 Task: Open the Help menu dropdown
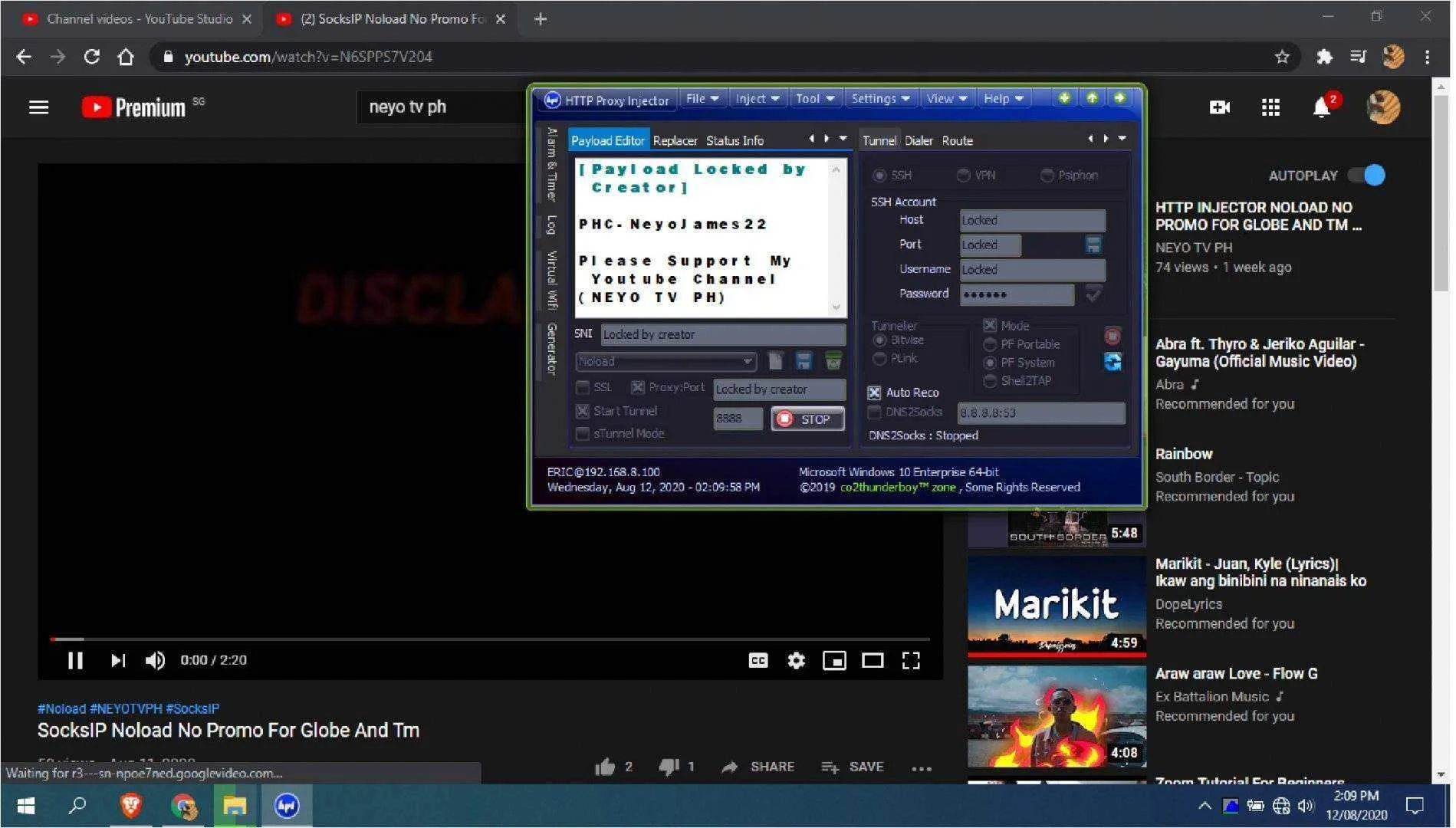tap(1003, 98)
